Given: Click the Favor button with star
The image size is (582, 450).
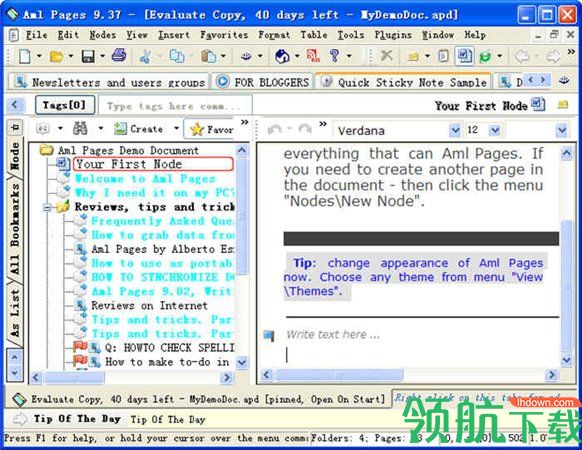Looking at the screenshot, I should click(x=211, y=129).
